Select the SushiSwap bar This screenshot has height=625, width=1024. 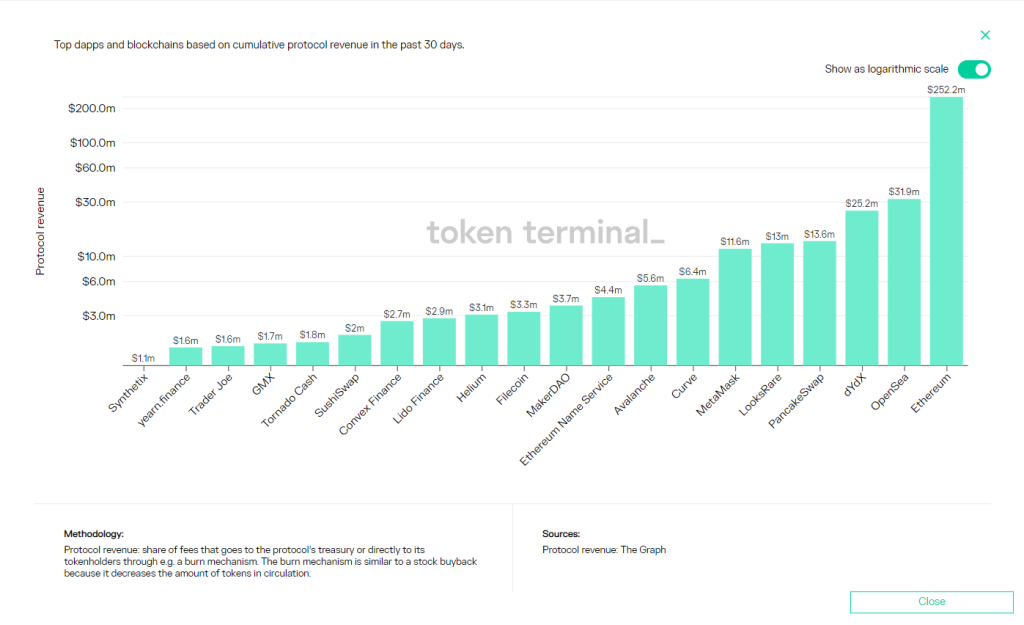pos(355,350)
